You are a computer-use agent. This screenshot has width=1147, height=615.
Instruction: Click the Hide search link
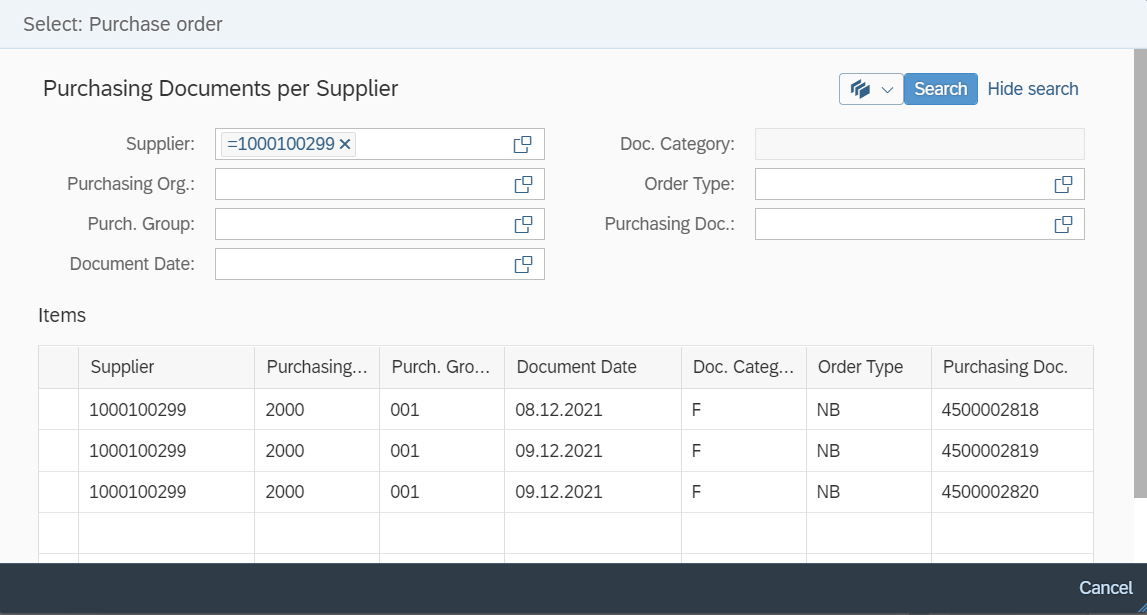pos(1032,89)
